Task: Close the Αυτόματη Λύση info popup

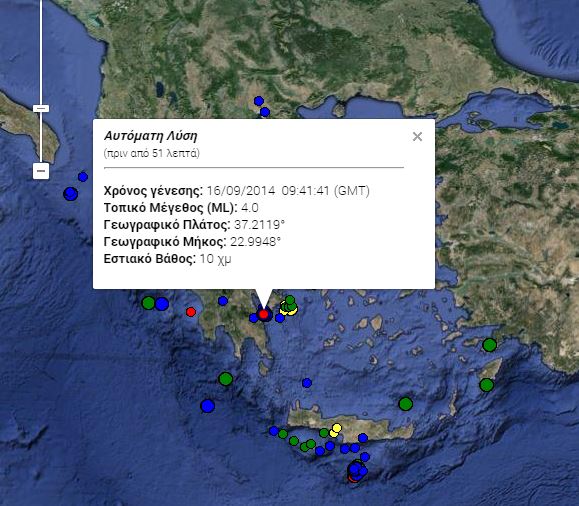Action: 417,137
